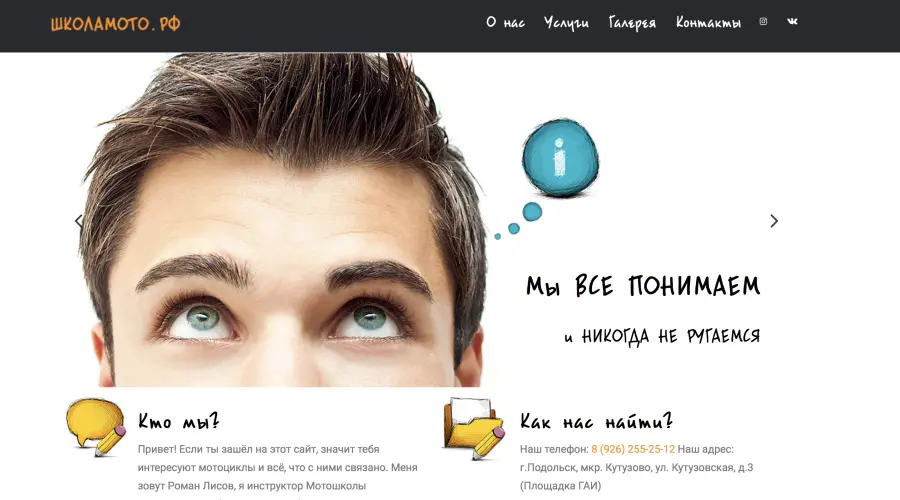Advance to next slide with right arrow
Viewport: 900px width, 500px height.
[x=773, y=221]
